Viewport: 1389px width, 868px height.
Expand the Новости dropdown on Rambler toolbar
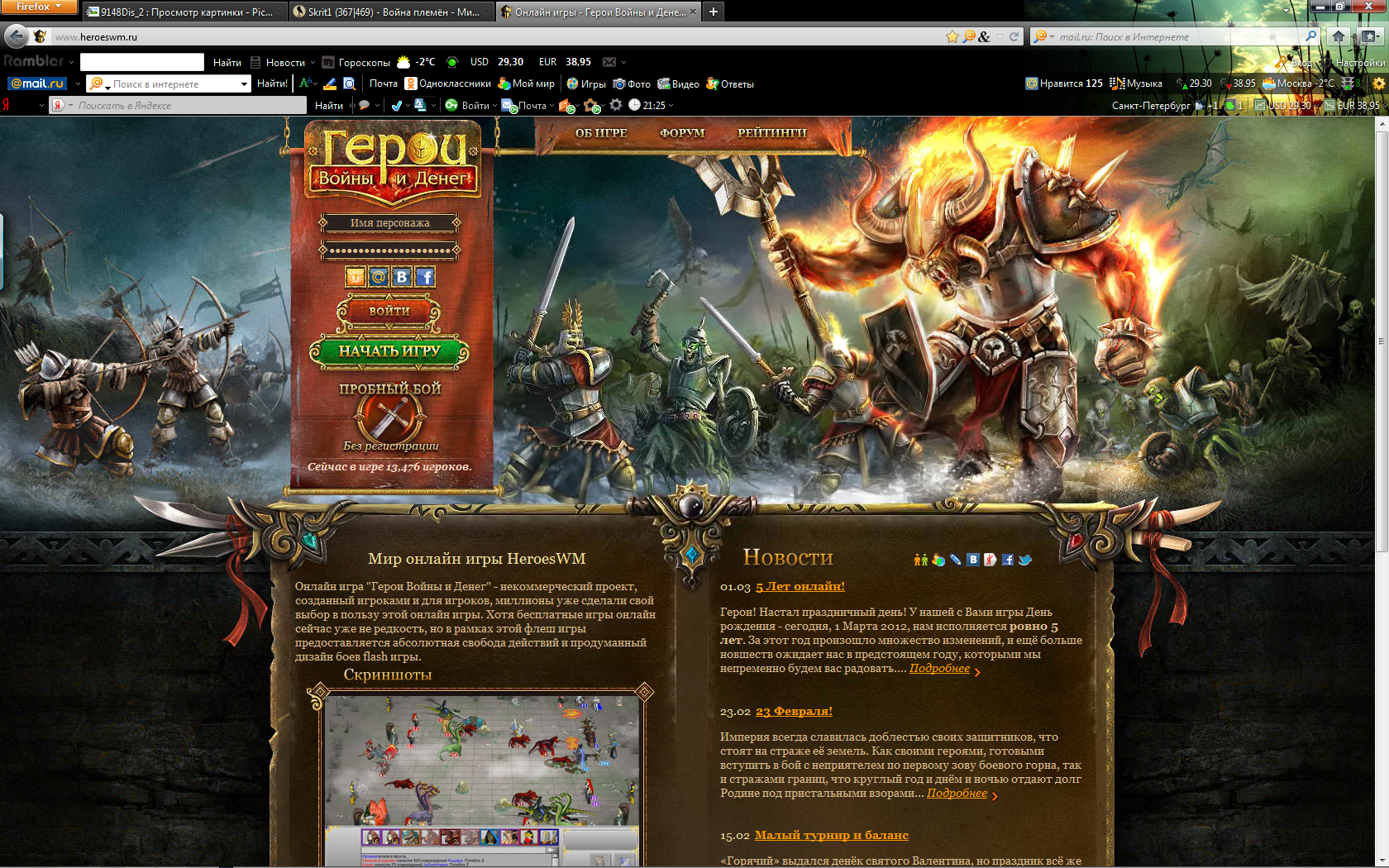pyautogui.click(x=313, y=63)
